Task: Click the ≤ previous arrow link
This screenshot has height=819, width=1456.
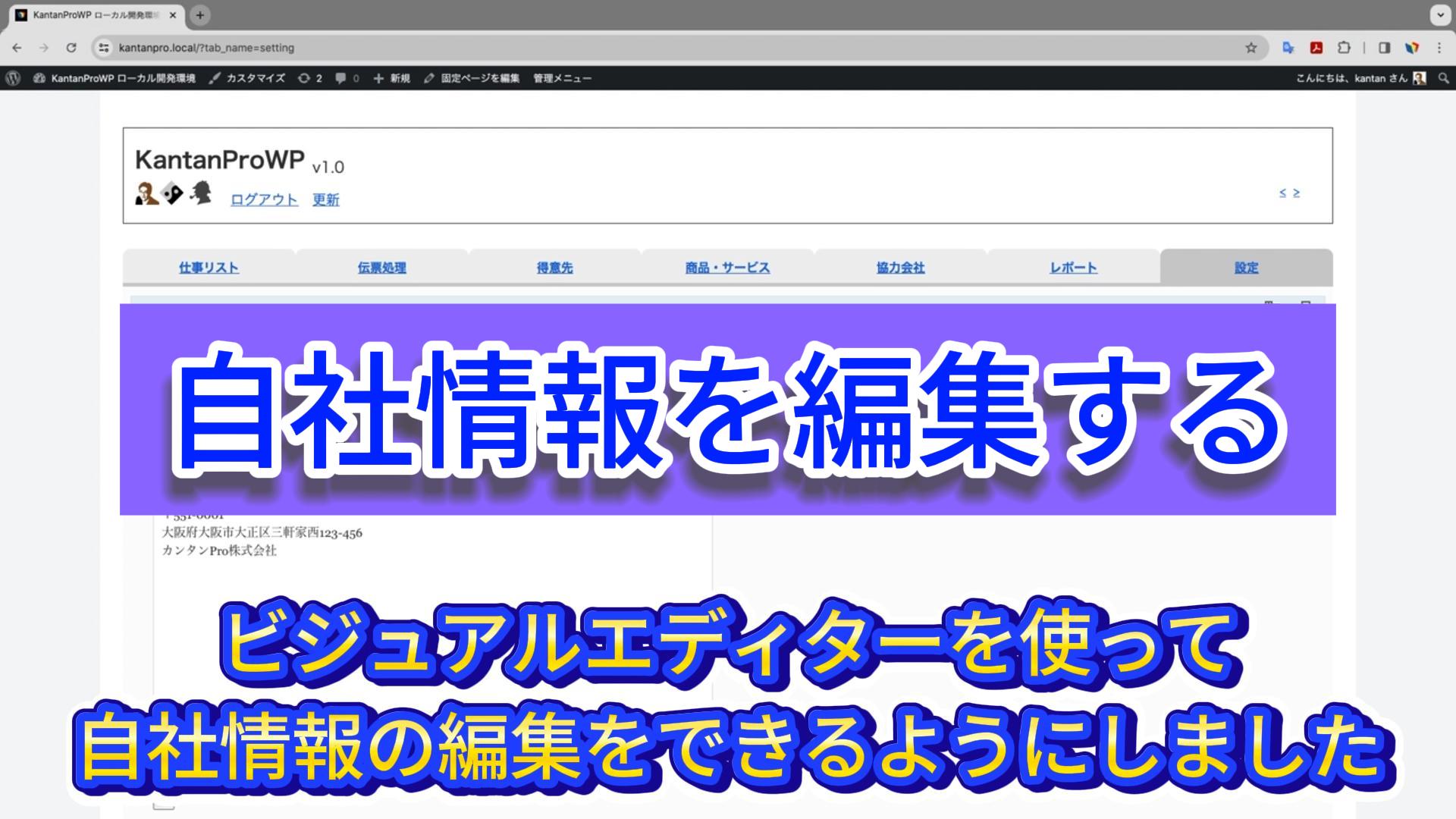Action: point(1283,193)
